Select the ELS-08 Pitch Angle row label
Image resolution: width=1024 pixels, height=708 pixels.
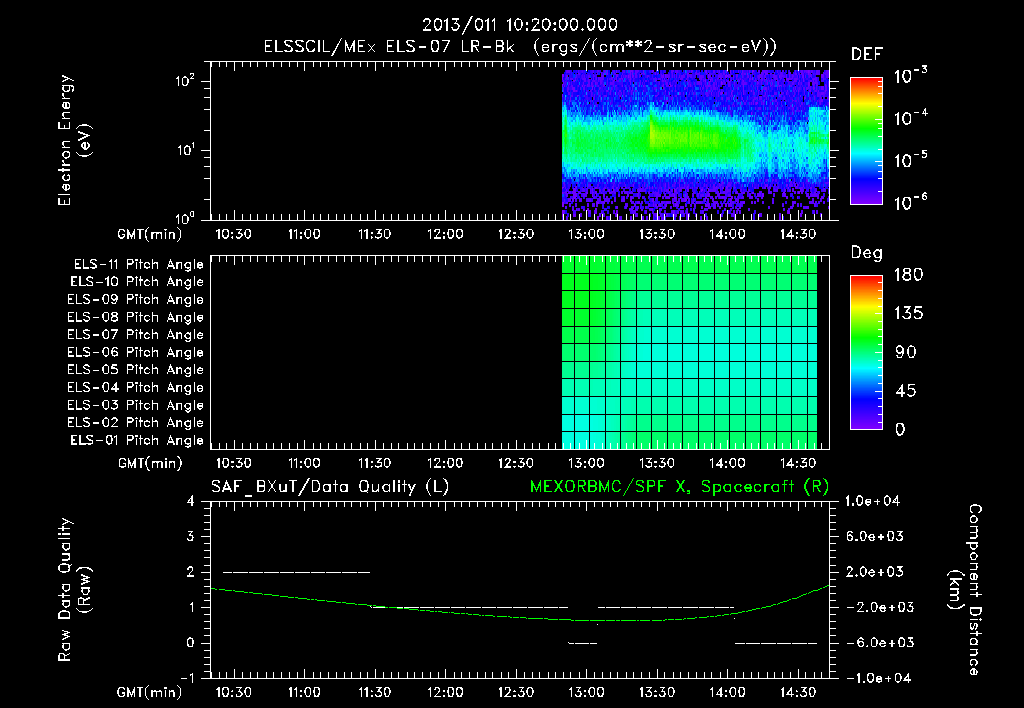click(x=136, y=317)
